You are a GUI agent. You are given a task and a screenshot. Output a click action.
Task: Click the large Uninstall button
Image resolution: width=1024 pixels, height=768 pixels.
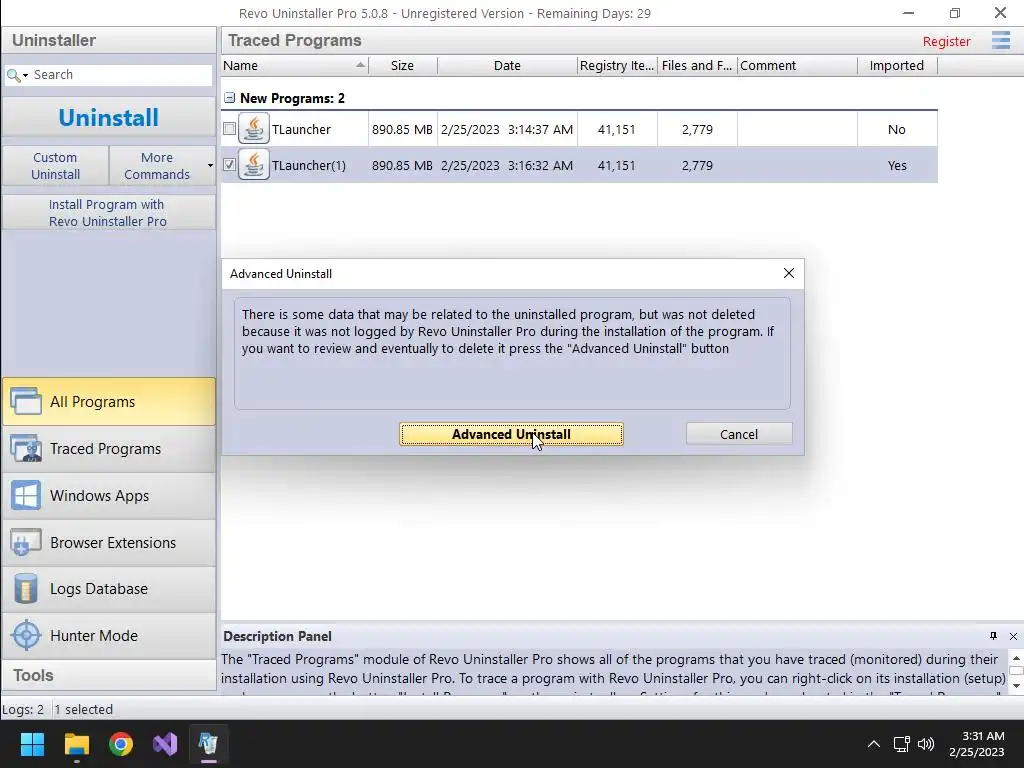(x=108, y=118)
